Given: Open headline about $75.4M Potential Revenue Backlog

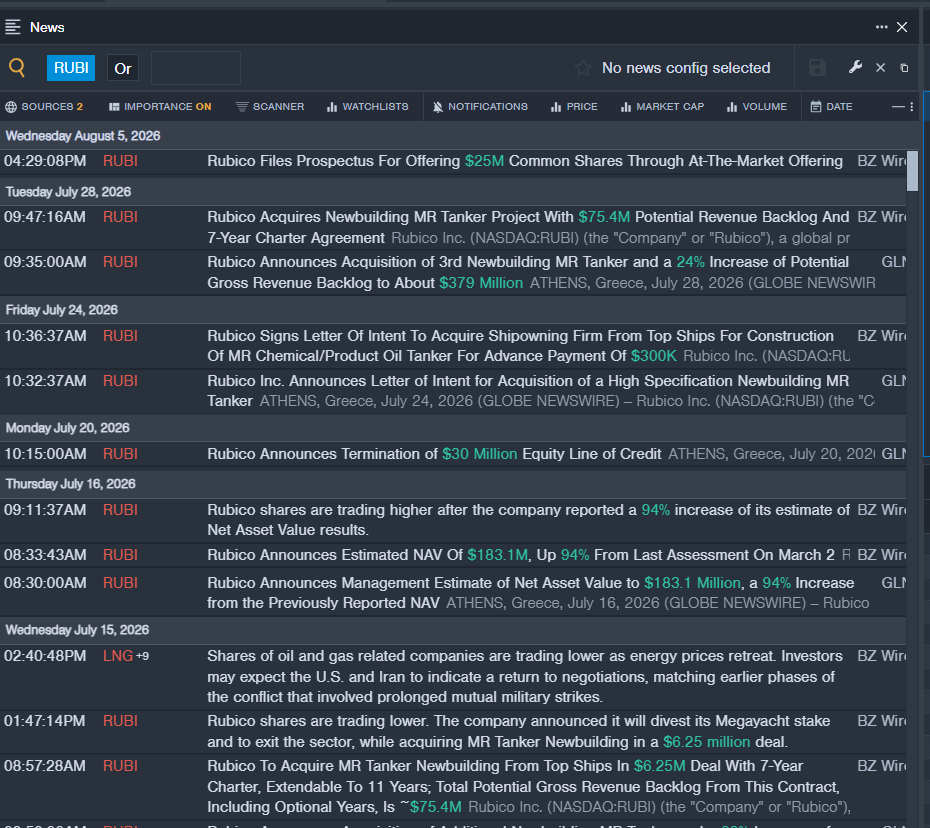Looking at the screenshot, I should click(x=528, y=227).
